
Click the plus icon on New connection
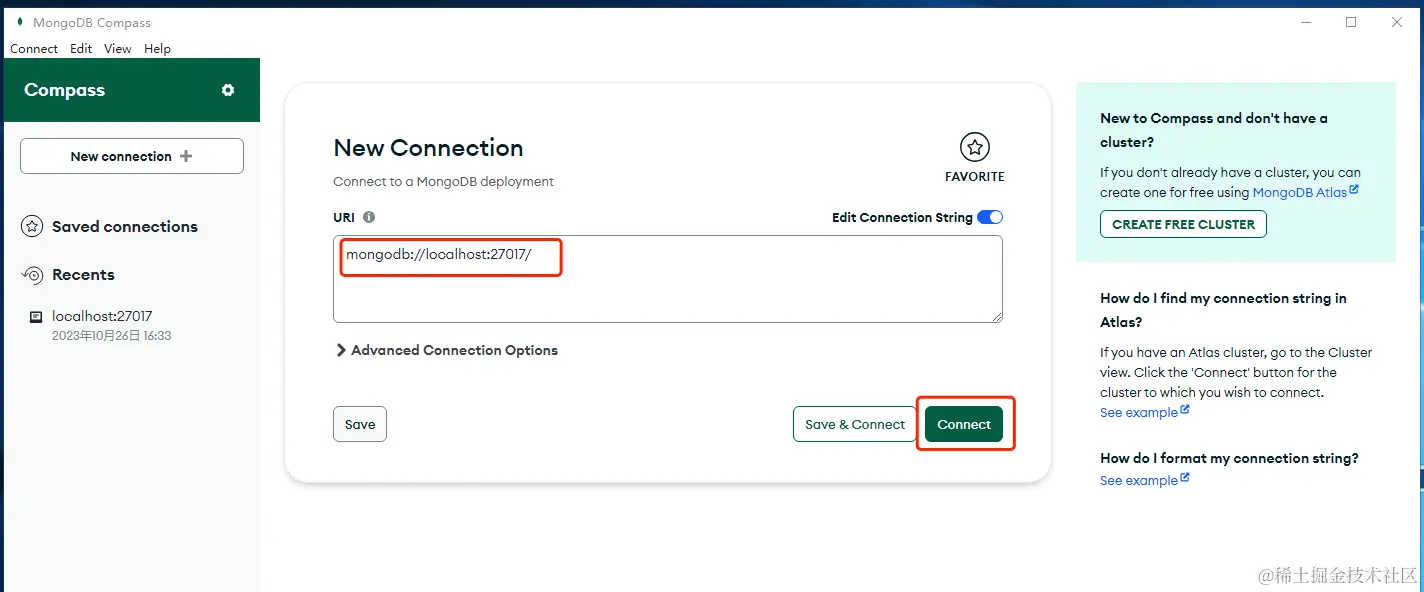(x=186, y=156)
